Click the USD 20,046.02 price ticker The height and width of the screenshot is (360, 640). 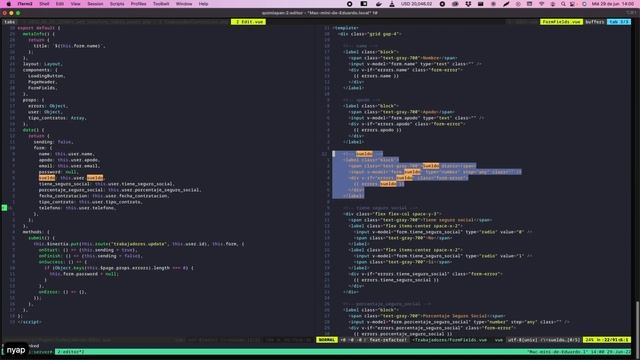tap(416, 4)
